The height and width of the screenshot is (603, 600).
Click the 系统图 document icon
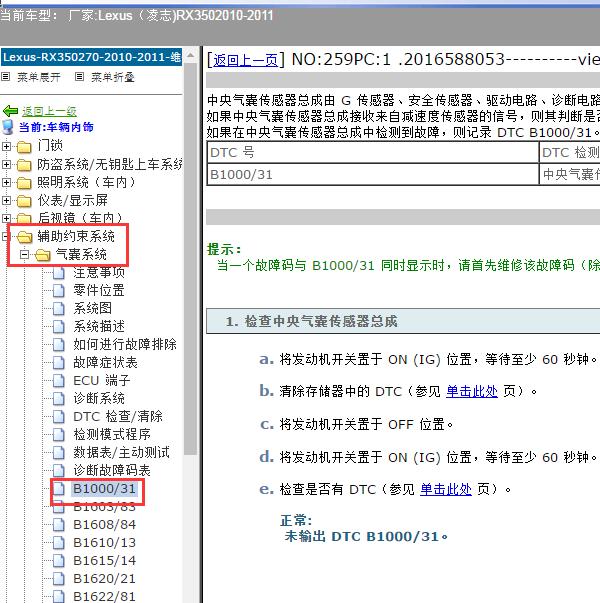(58, 309)
